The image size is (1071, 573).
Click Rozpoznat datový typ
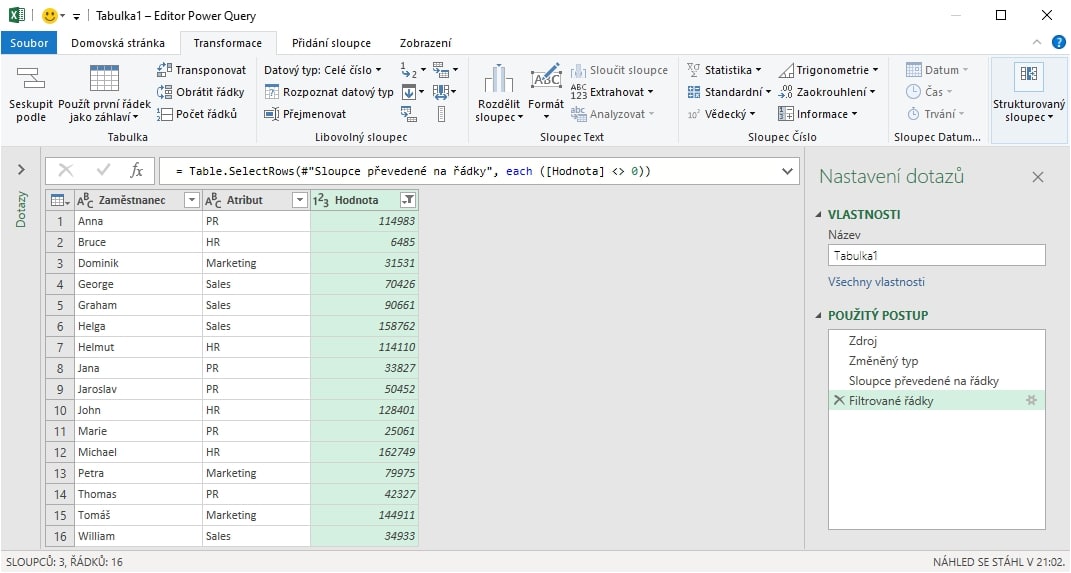click(329, 92)
